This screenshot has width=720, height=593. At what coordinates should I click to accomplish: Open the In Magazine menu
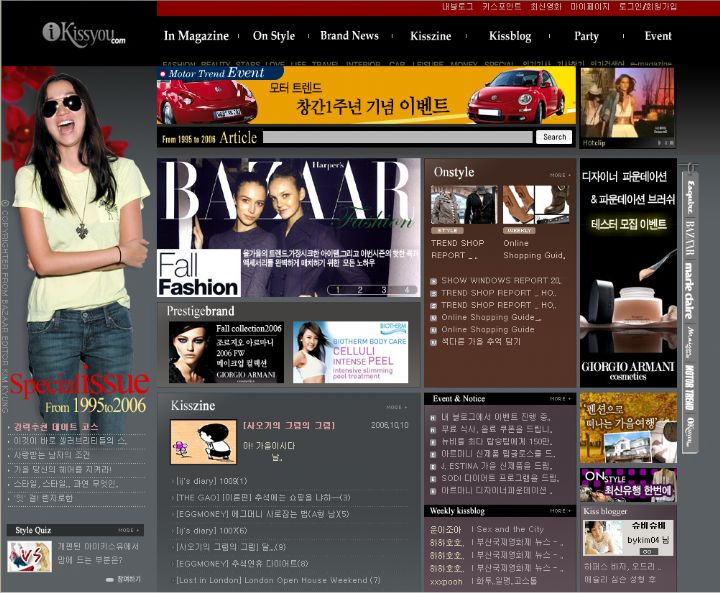point(196,36)
